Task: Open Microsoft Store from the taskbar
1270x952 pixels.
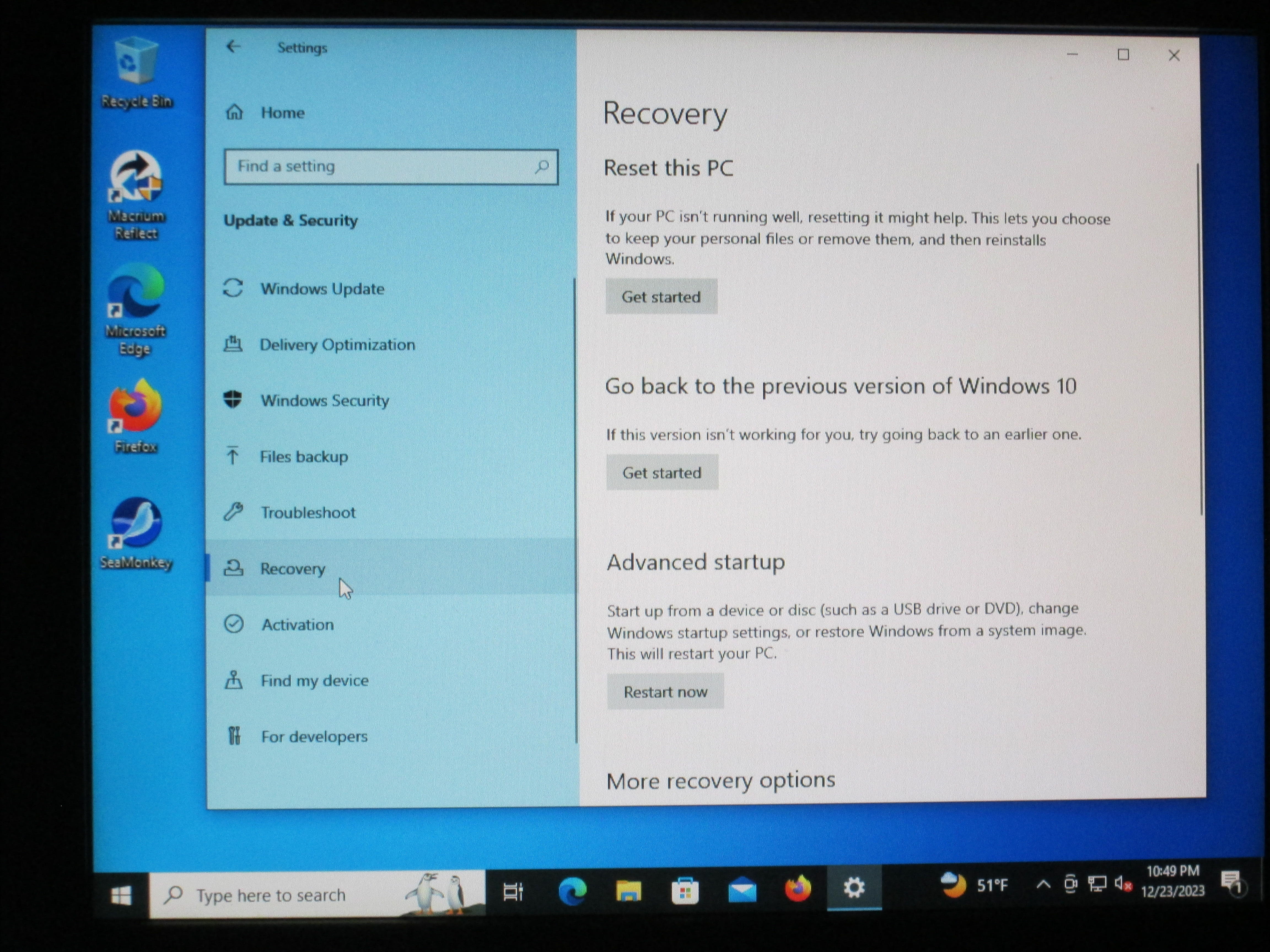Action: point(684,891)
